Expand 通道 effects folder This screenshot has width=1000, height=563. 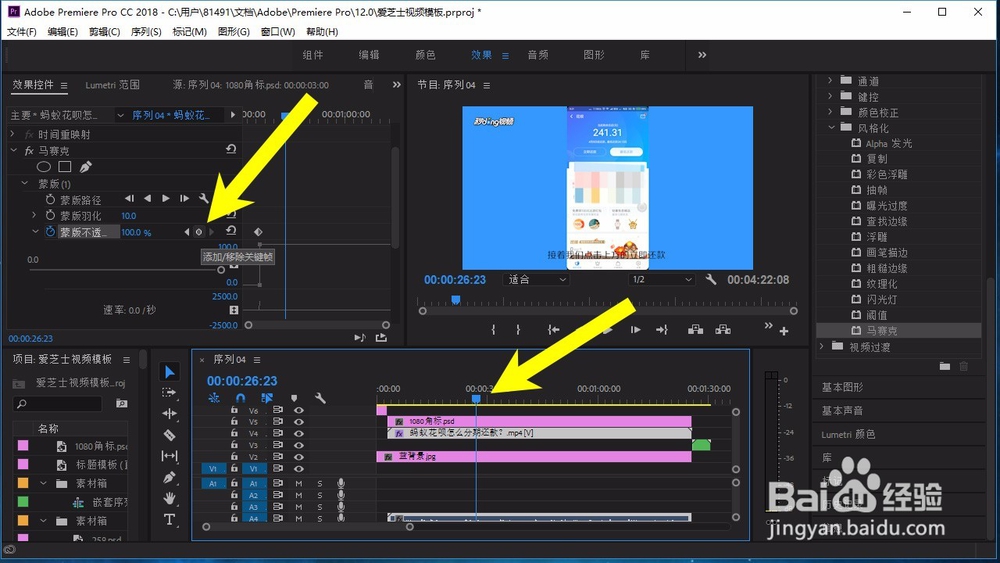[x=830, y=80]
